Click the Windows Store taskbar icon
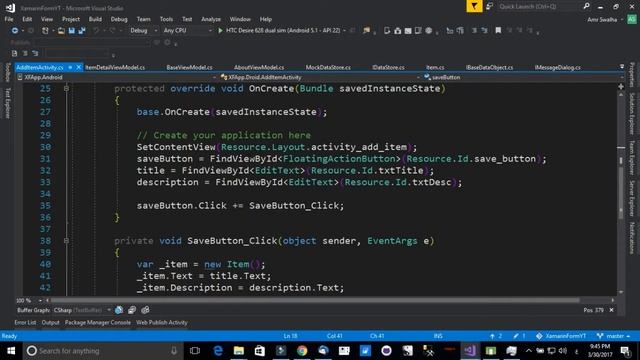The height and width of the screenshot is (360, 640). tap(260, 351)
